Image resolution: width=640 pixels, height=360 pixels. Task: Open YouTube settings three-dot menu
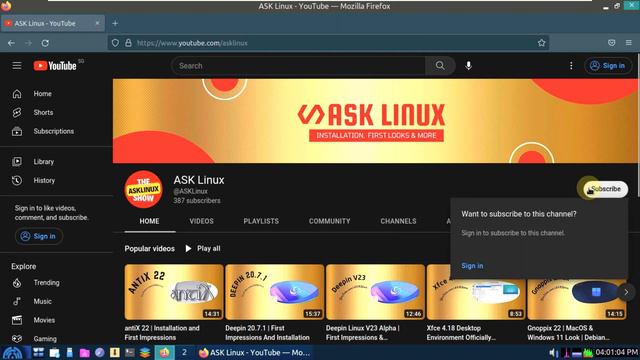pyautogui.click(x=571, y=66)
